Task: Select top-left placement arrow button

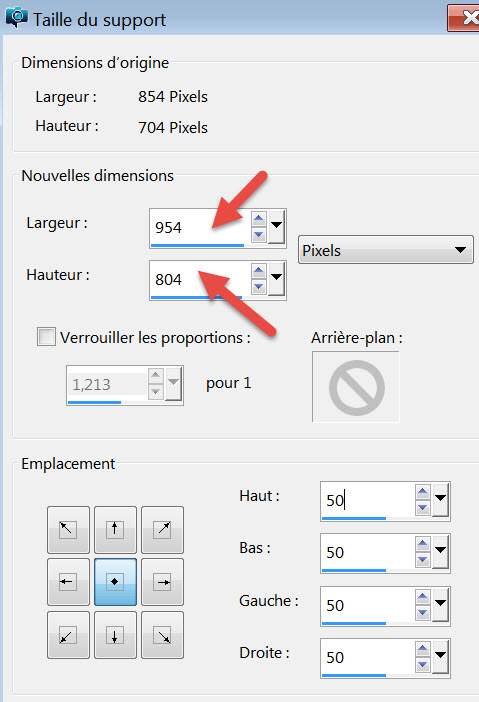Action: (x=68, y=530)
